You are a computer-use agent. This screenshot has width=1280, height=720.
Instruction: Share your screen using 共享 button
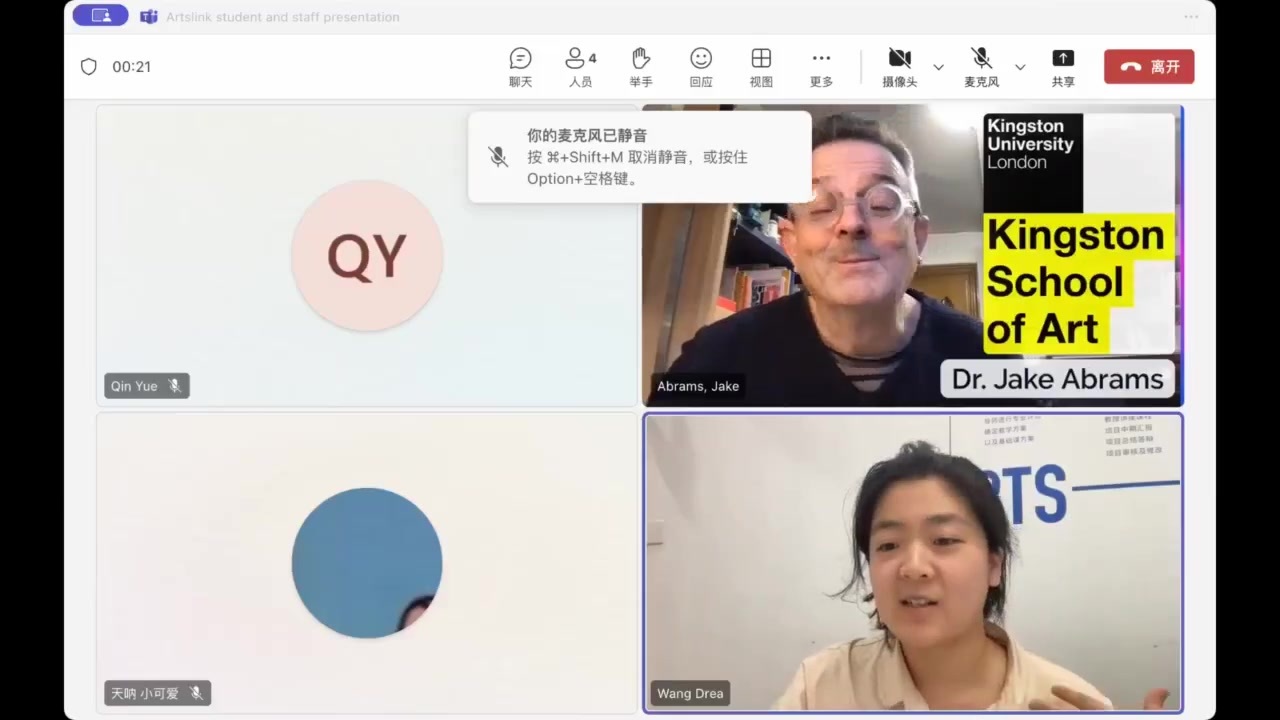pos(1063,67)
